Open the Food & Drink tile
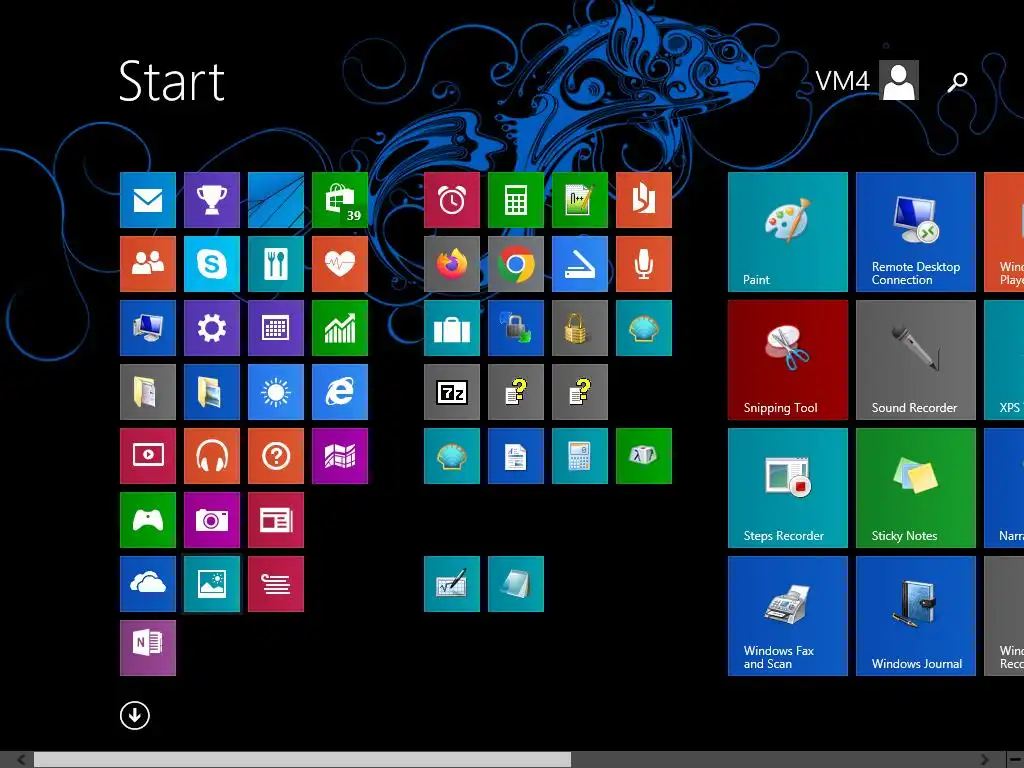 tap(276, 264)
